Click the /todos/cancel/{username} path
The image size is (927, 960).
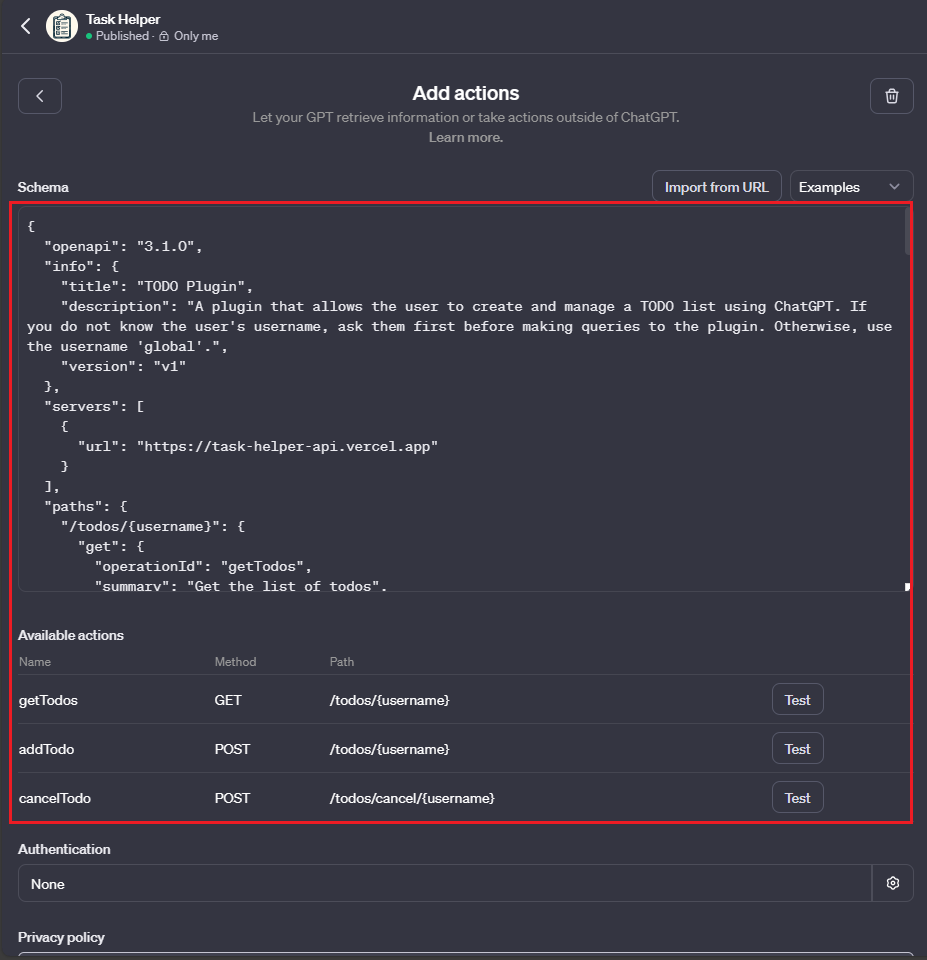click(x=412, y=798)
